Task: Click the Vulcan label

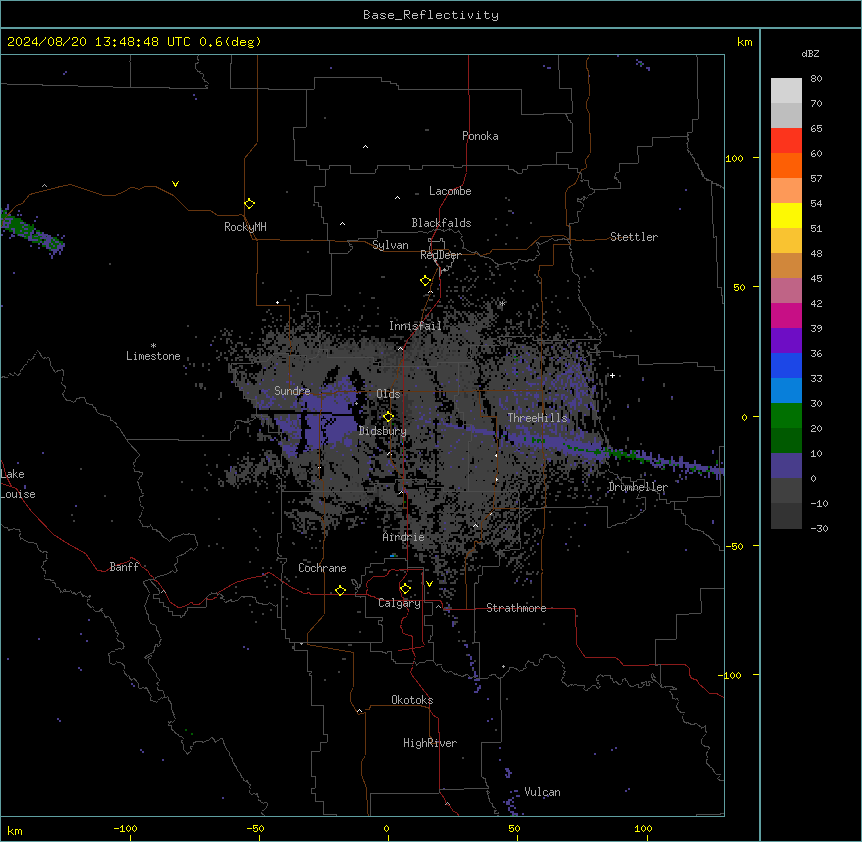Action: [543, 792]
